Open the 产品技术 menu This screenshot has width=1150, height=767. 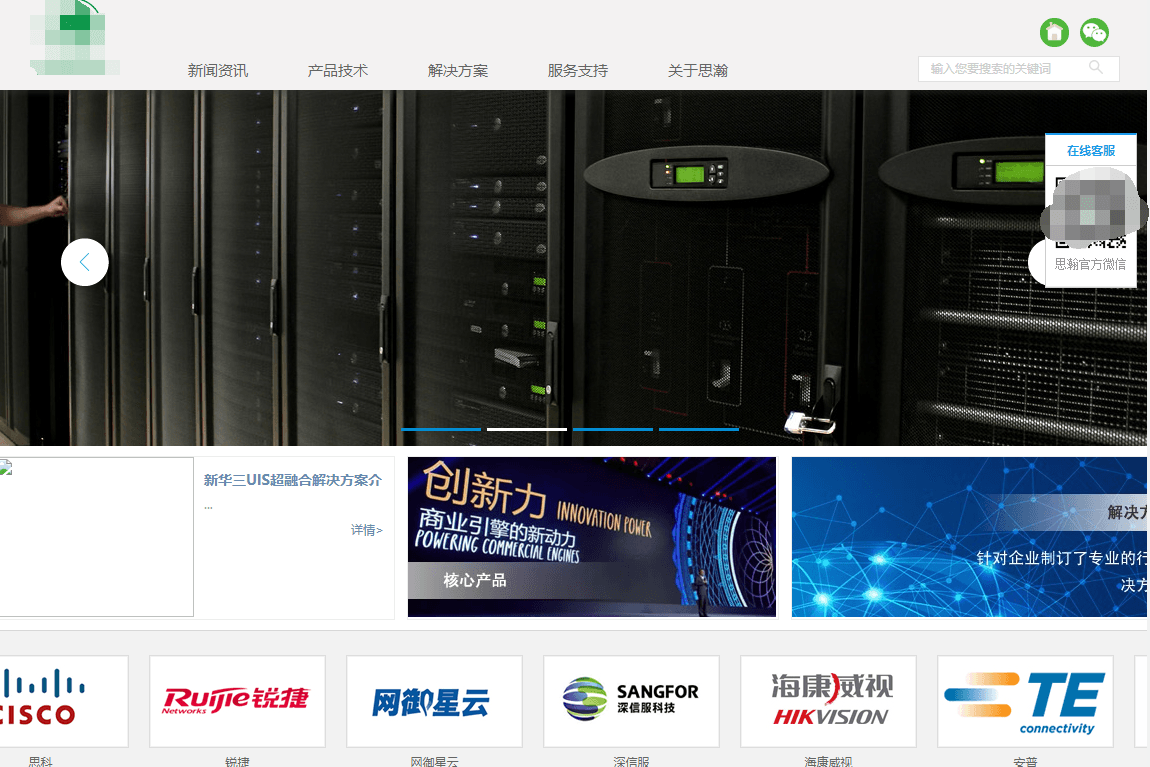338,71
